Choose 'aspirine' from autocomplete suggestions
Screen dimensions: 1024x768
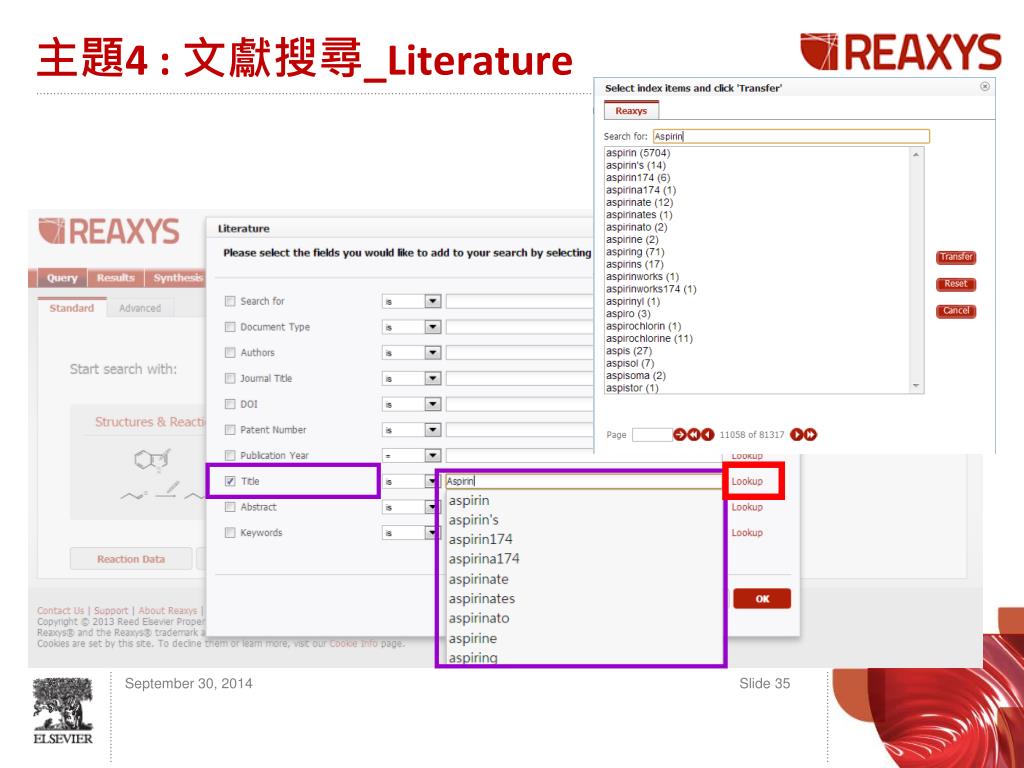(x=473, y=638)
